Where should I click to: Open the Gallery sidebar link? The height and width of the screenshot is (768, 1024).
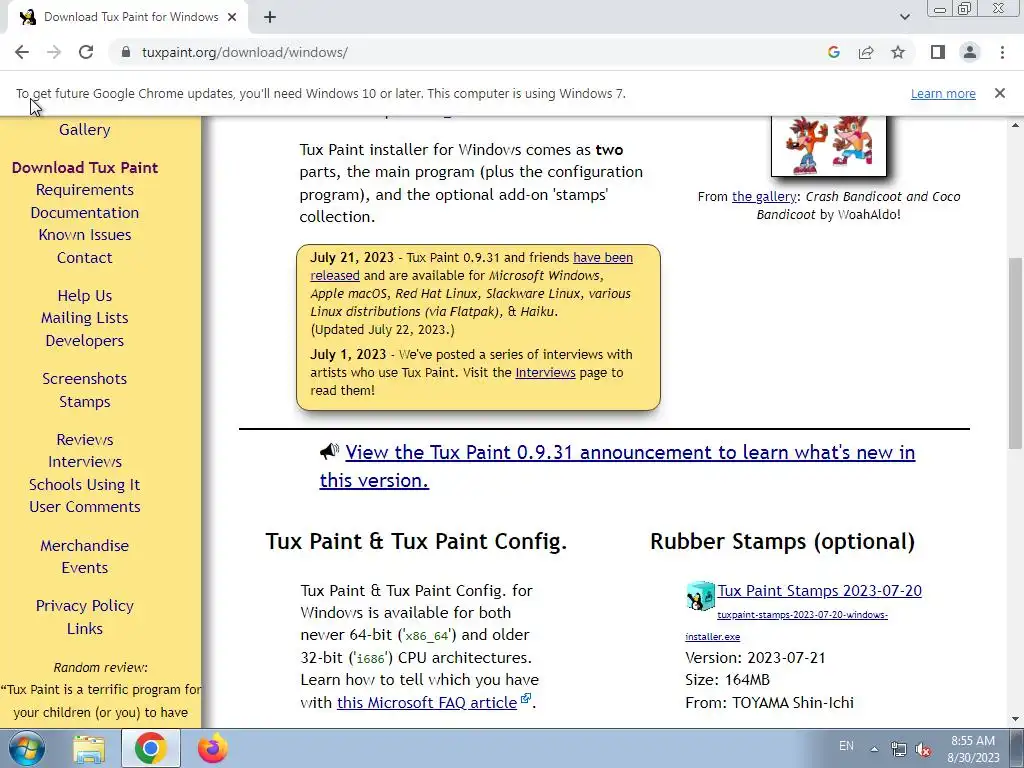[x=84, y=129]
